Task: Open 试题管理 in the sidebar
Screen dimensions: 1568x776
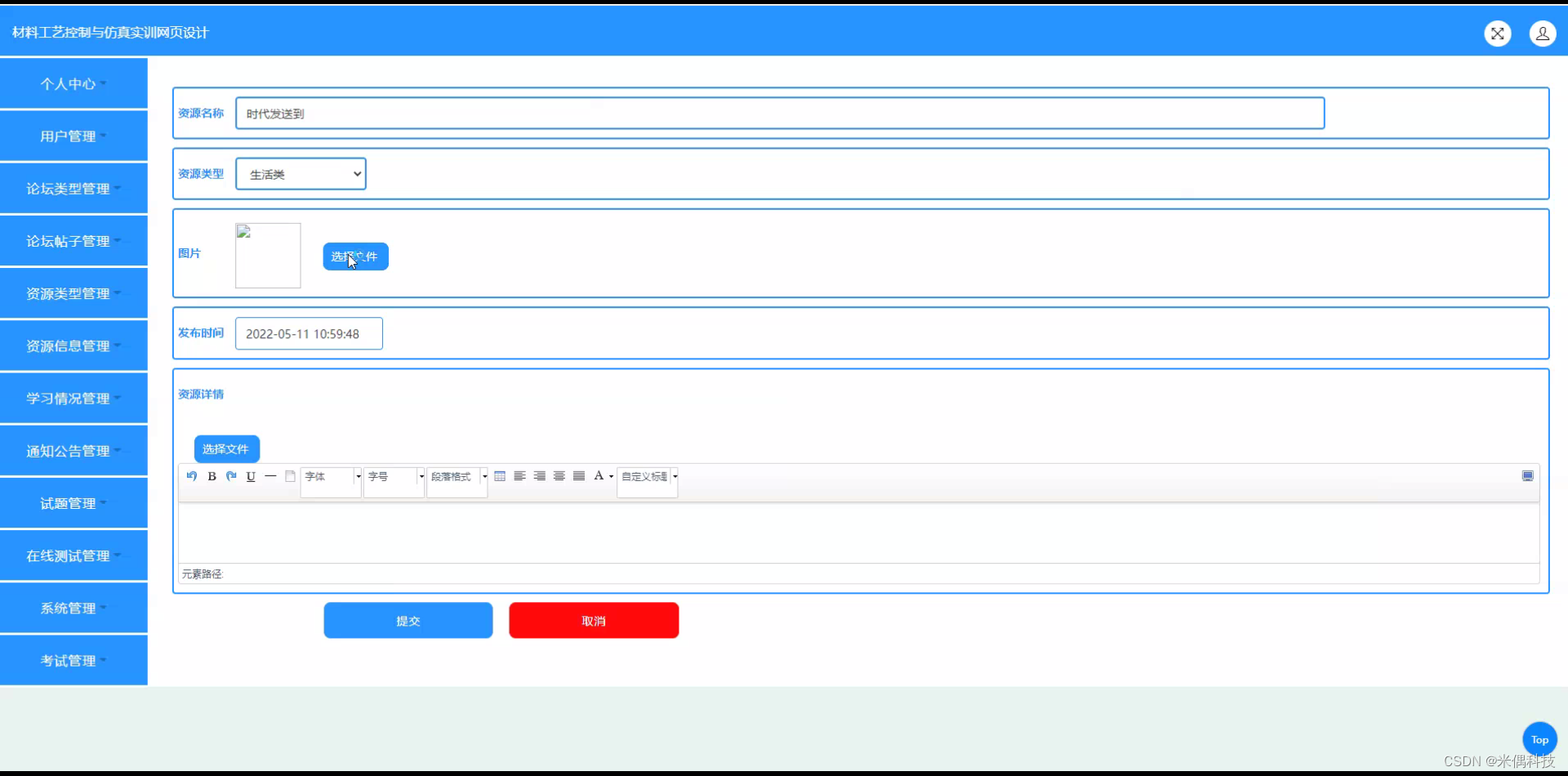Action: pyautogui.click(x=73, y=503)
